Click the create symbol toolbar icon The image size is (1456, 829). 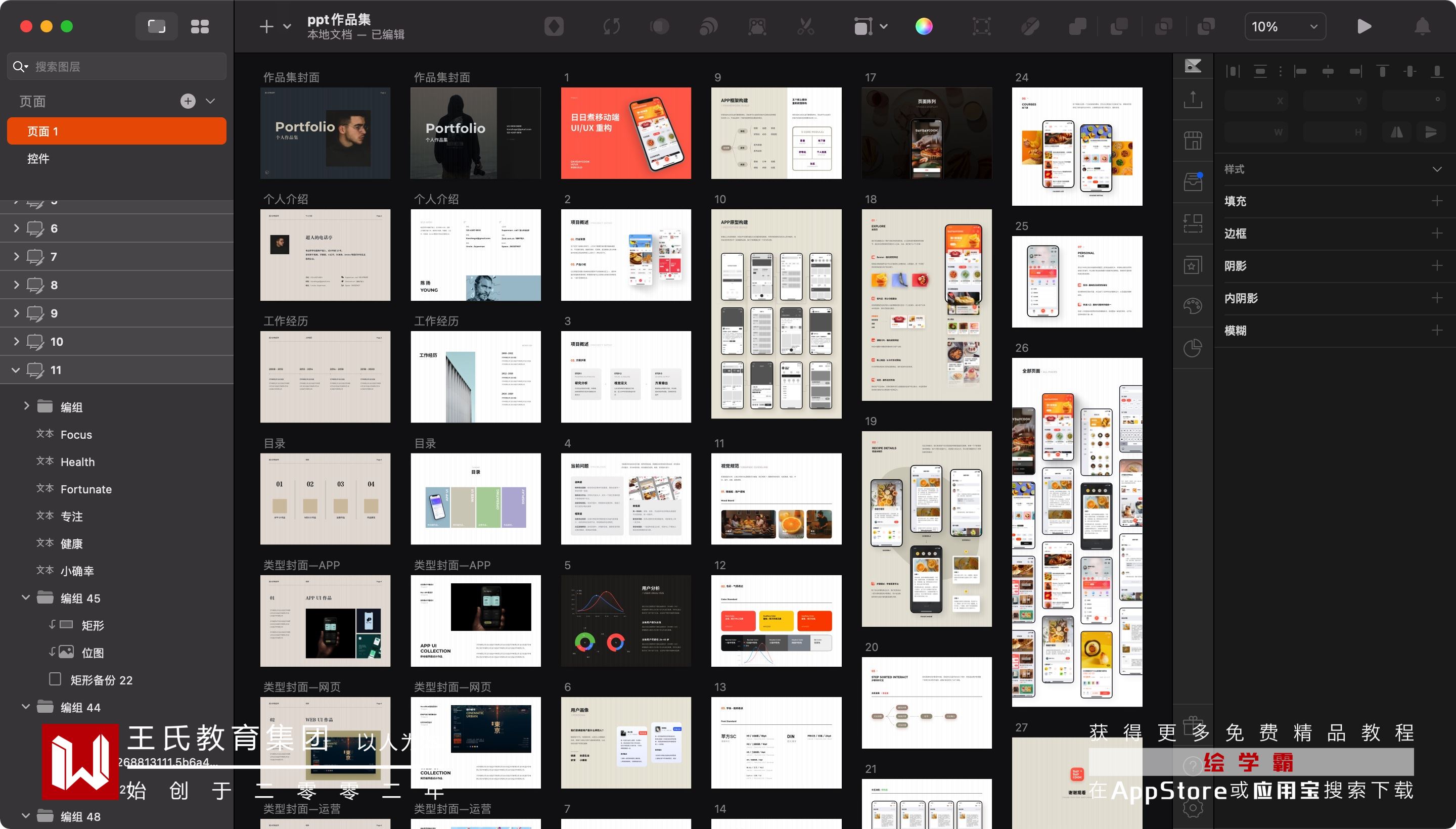click(554, 27)
